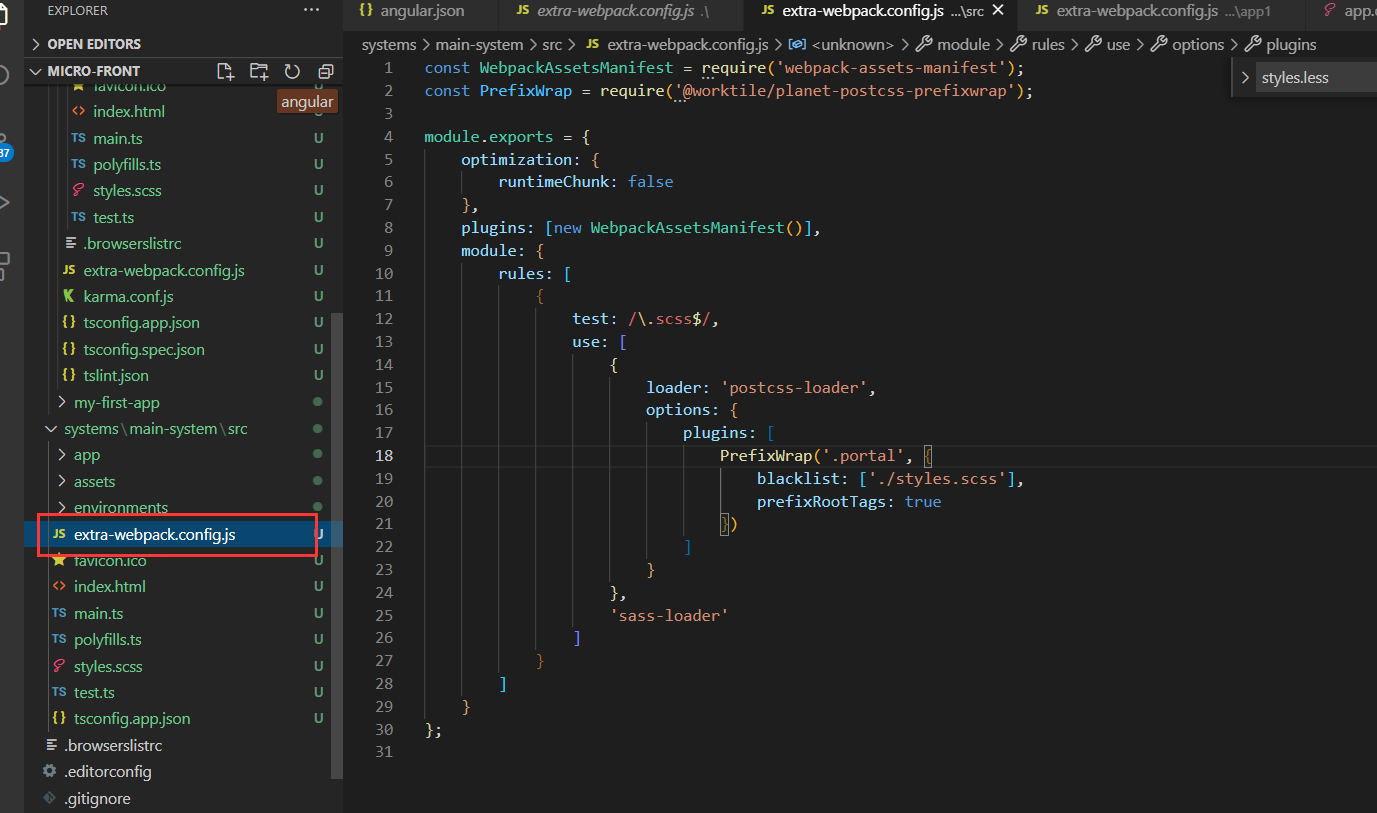
Task: Open .editorconfig from the explorer
Action: [108, 771]
